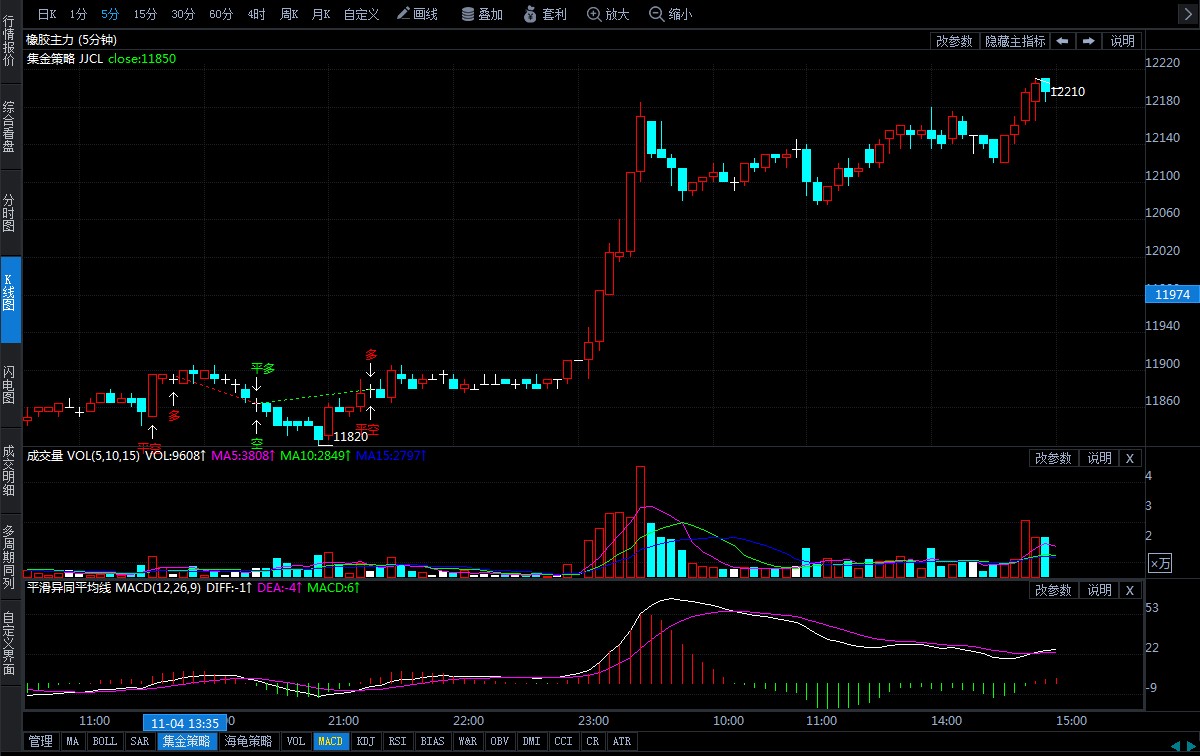Viewport: 1200px width, 756px height.
Task: Select the BOLL indicator tab
Action: point(105,742)
